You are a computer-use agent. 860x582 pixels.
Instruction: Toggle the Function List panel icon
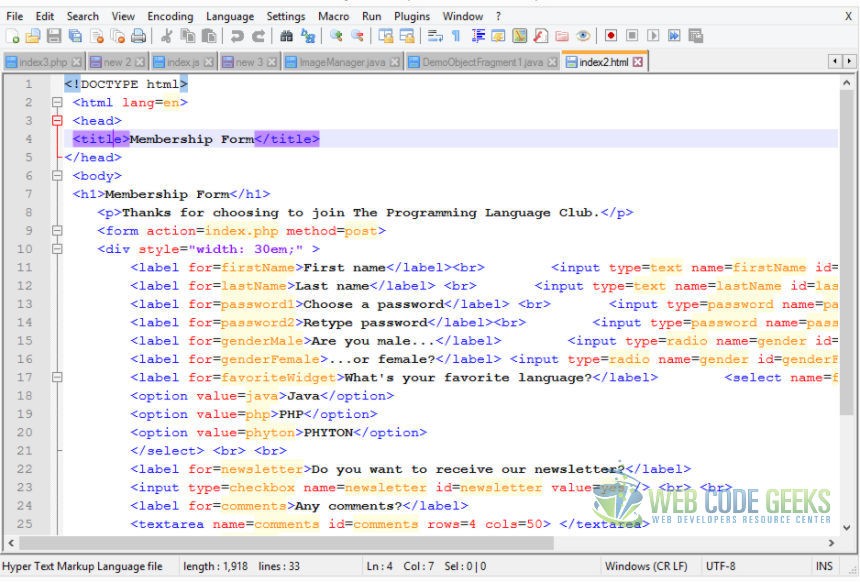541,36
